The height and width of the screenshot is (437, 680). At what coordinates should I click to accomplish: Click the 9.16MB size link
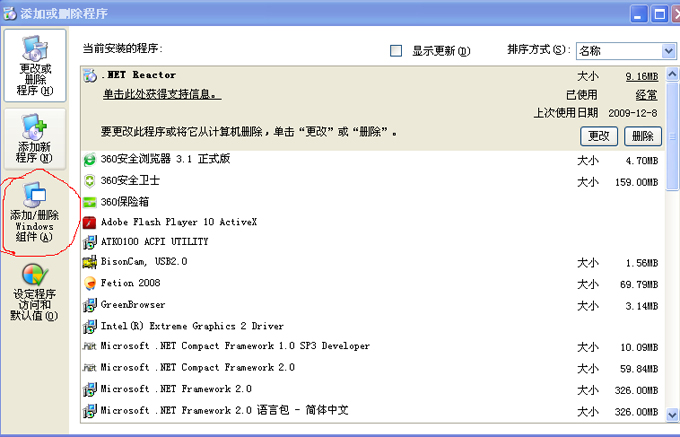click(642, 77)
